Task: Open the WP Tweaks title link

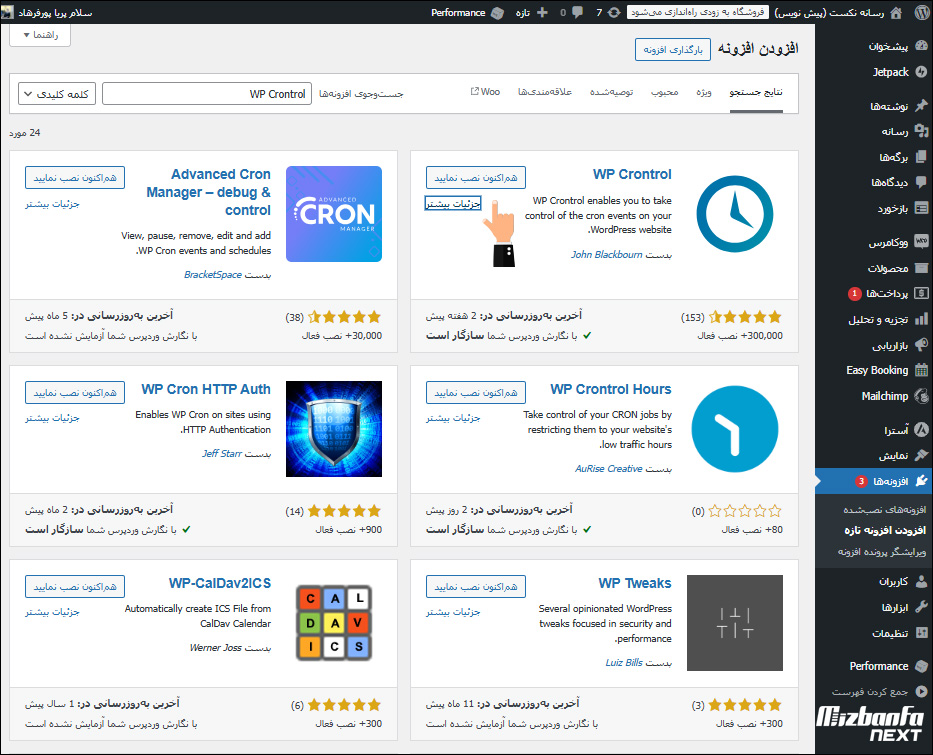Action: point(635,583)
